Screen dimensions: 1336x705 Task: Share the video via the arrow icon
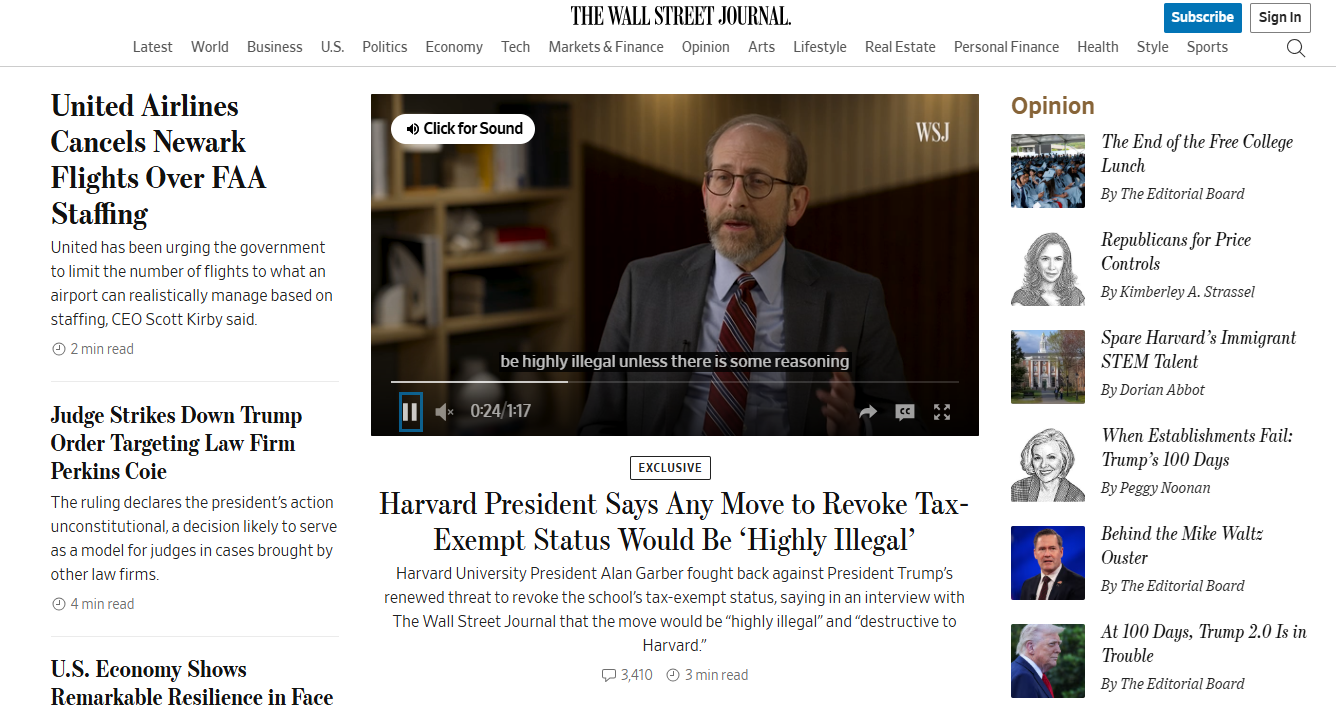[x=868, y=412]
